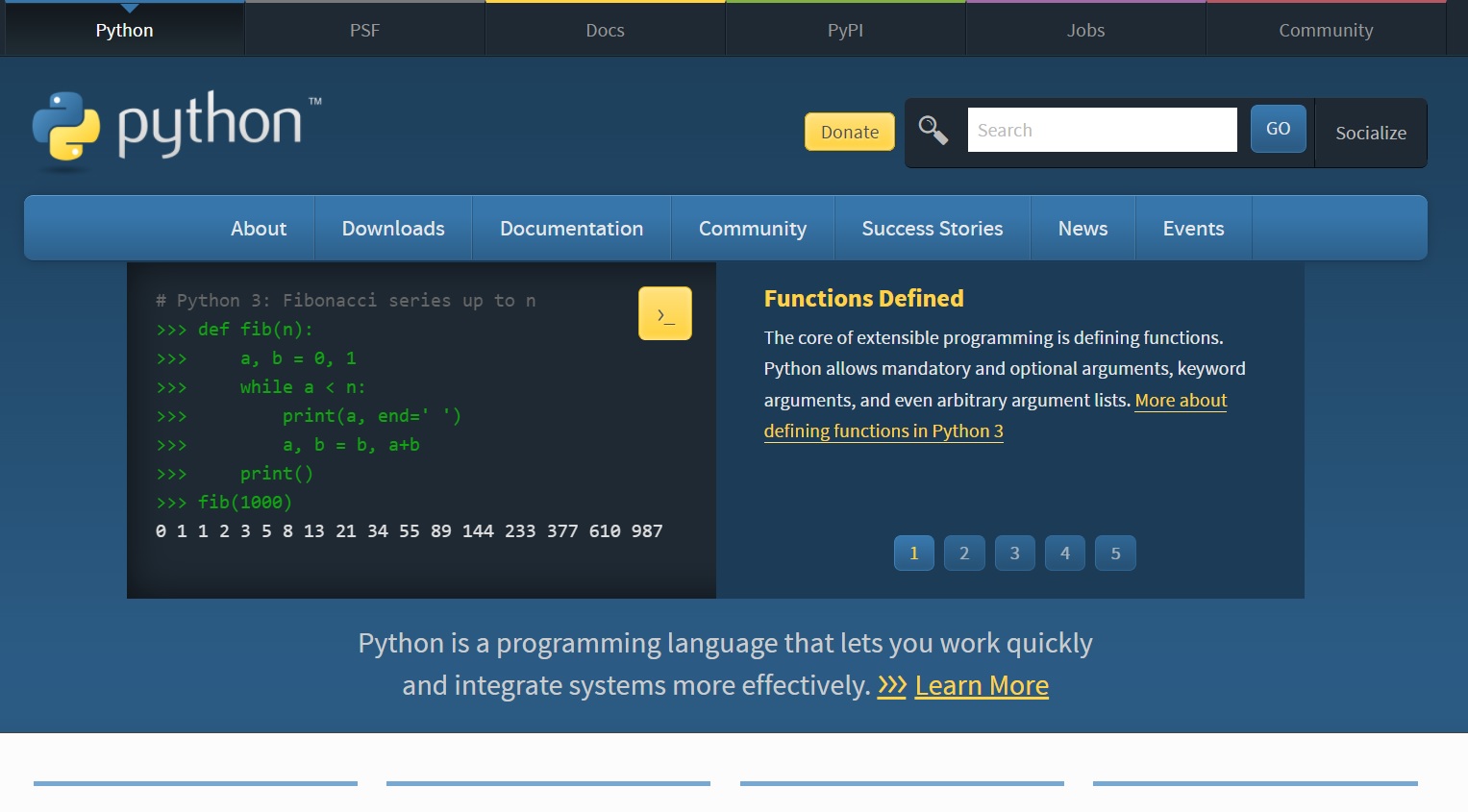1468x812 pixels.
Task: Open the Success Stories navigation menu
Action: tap(933, 228)
